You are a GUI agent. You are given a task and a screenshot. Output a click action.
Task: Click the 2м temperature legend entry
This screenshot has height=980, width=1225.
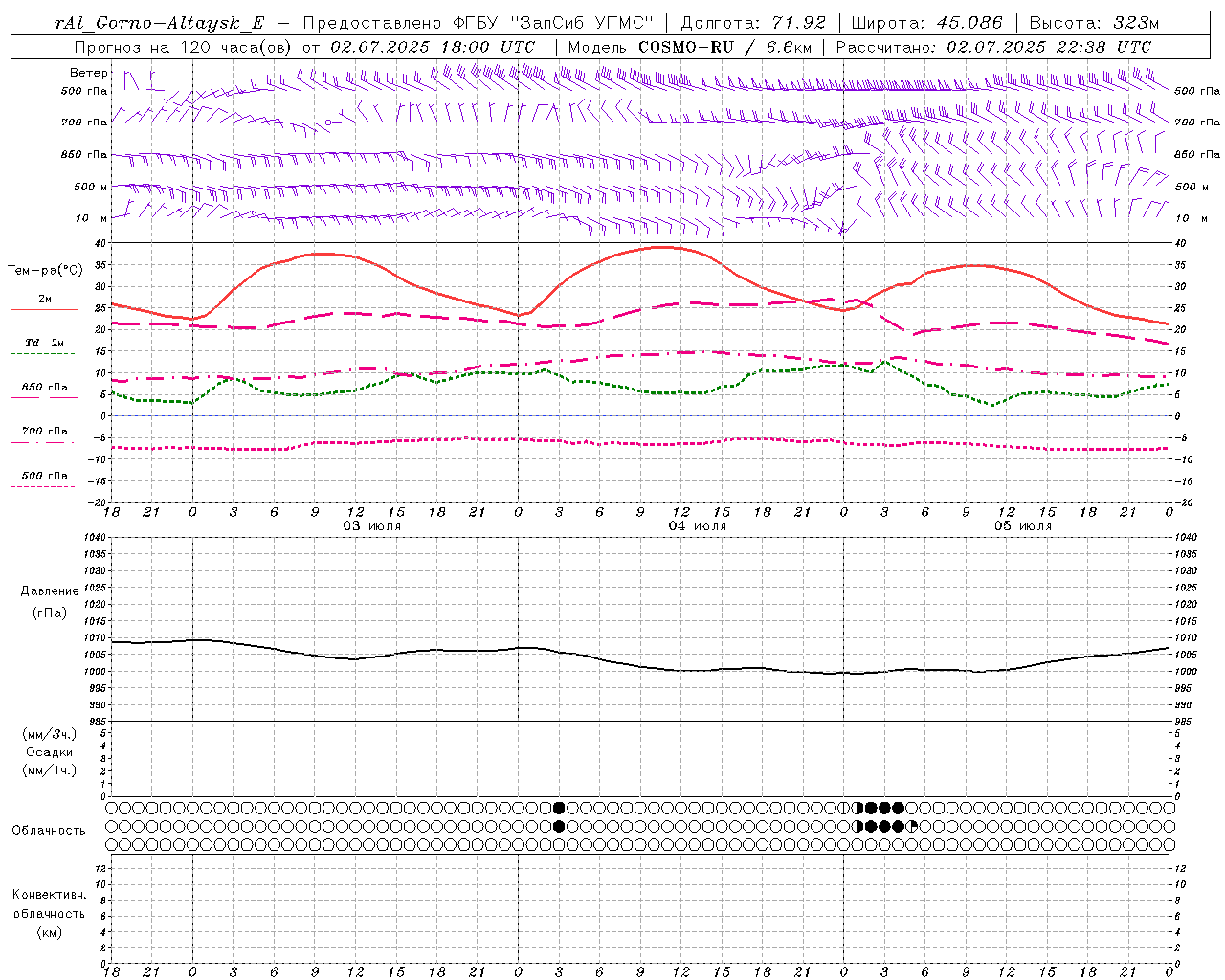[x=45, y=299]
